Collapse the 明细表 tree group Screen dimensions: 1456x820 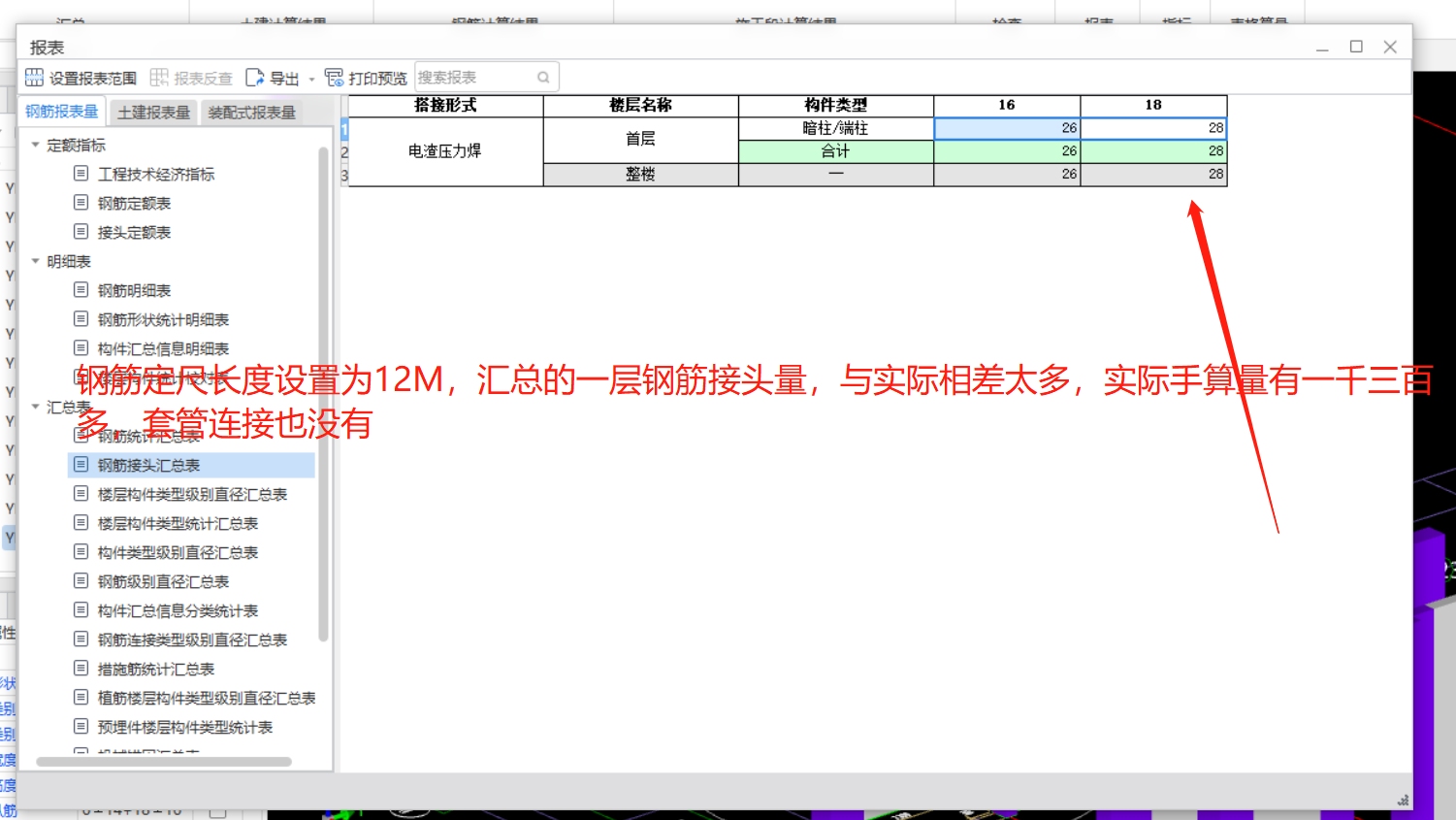36,261
